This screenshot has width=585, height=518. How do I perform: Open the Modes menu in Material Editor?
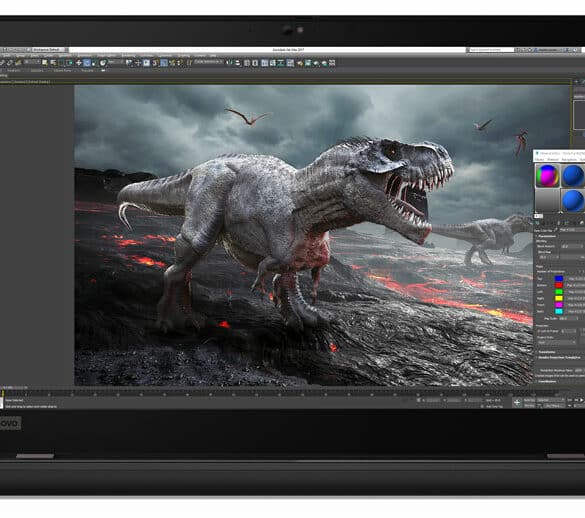pos(540,159)
